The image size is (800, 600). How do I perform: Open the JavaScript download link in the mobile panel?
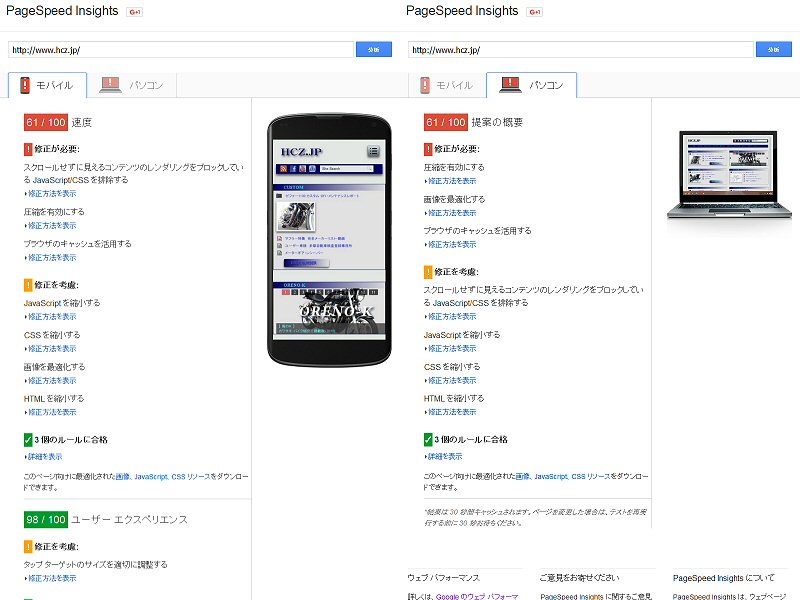[x=151, y=477]
